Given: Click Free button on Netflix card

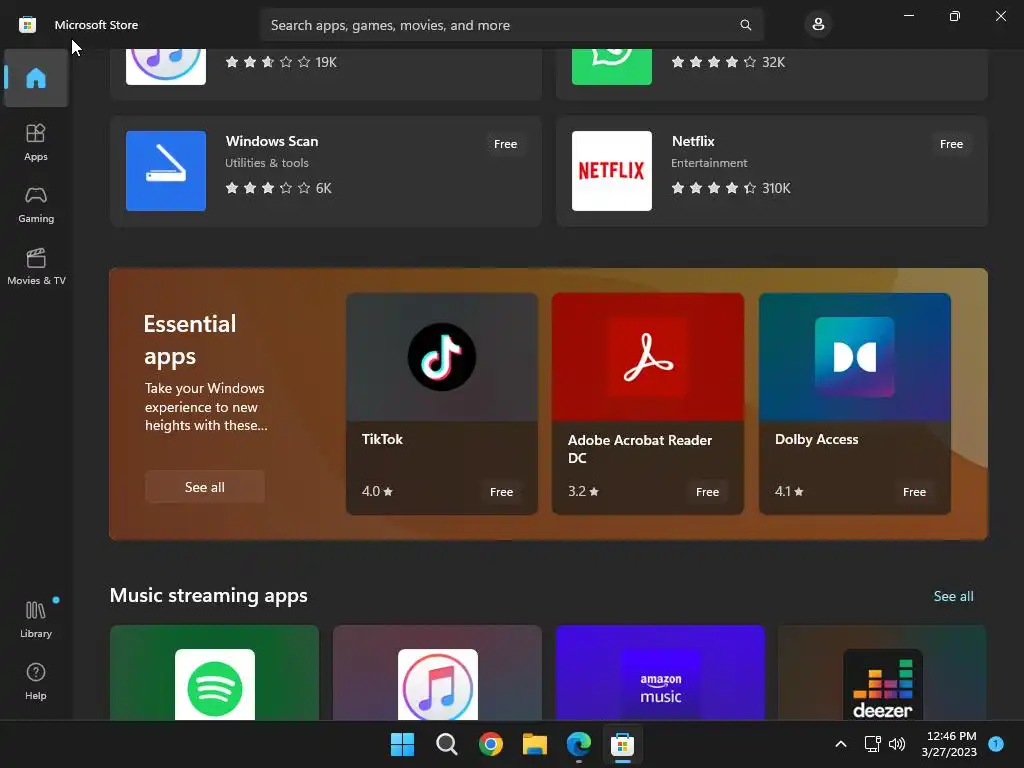Looking at the screenshot, I should (952, 144).
